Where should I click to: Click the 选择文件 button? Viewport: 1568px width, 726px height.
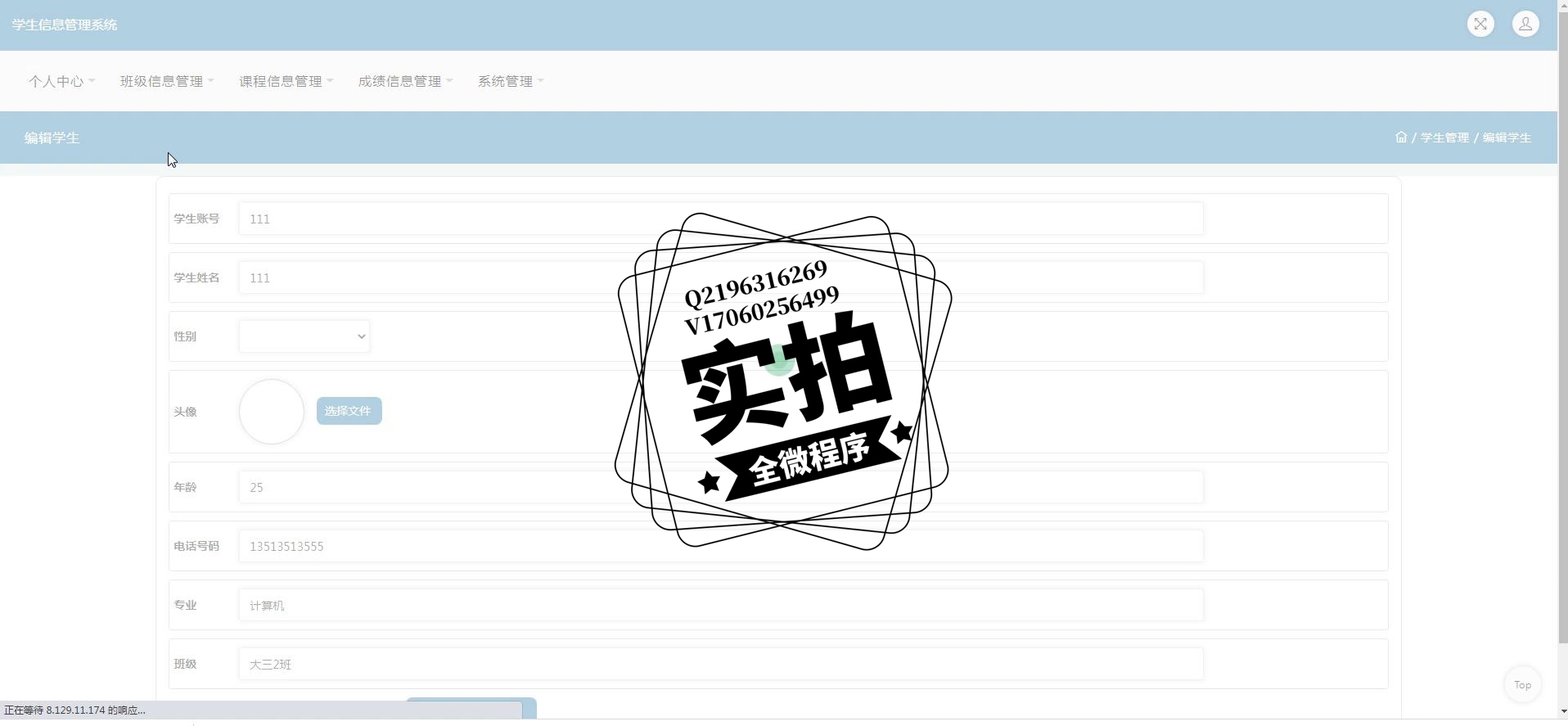pyautogui.click(x=349, y=411)
